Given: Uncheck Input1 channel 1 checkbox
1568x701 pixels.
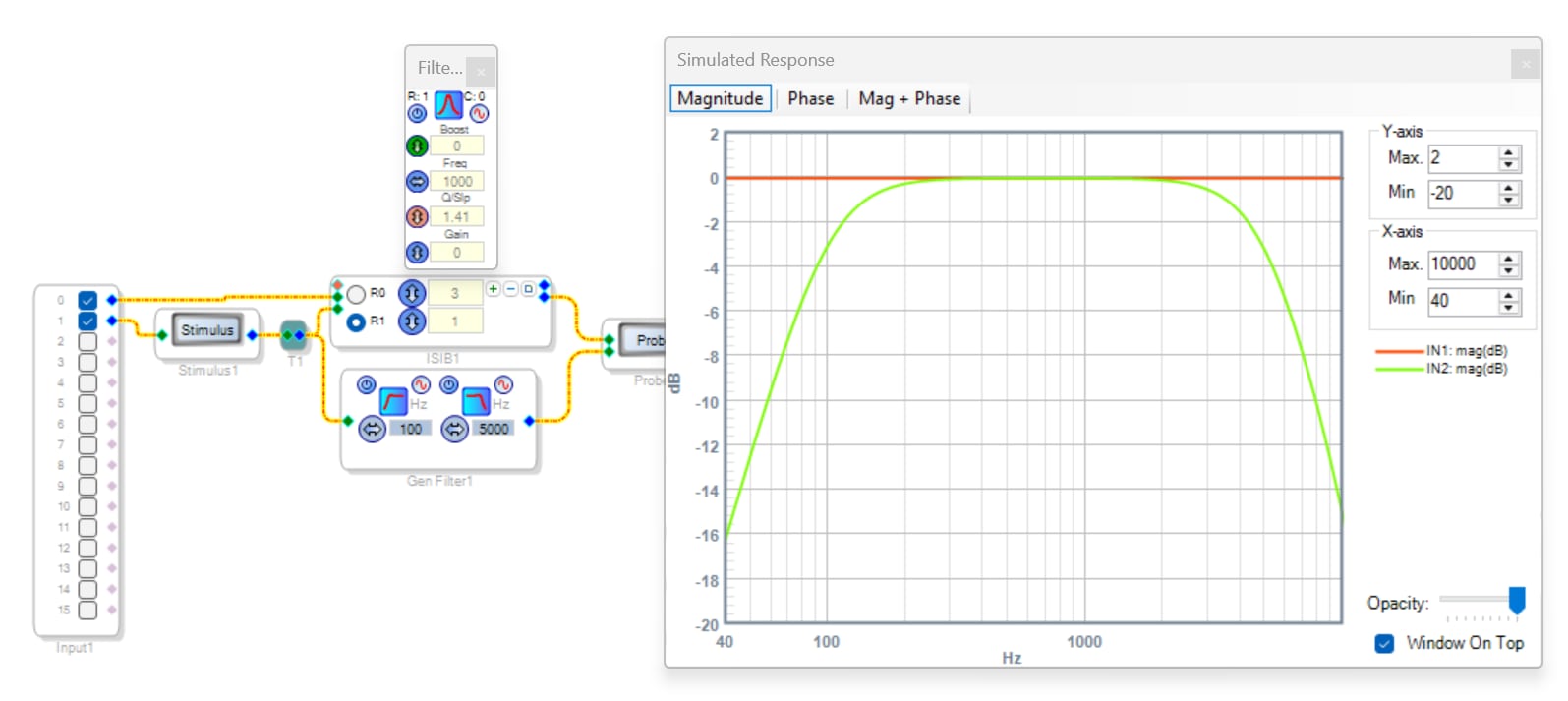Looking at the screenshot, I should [x=87, y=321].
